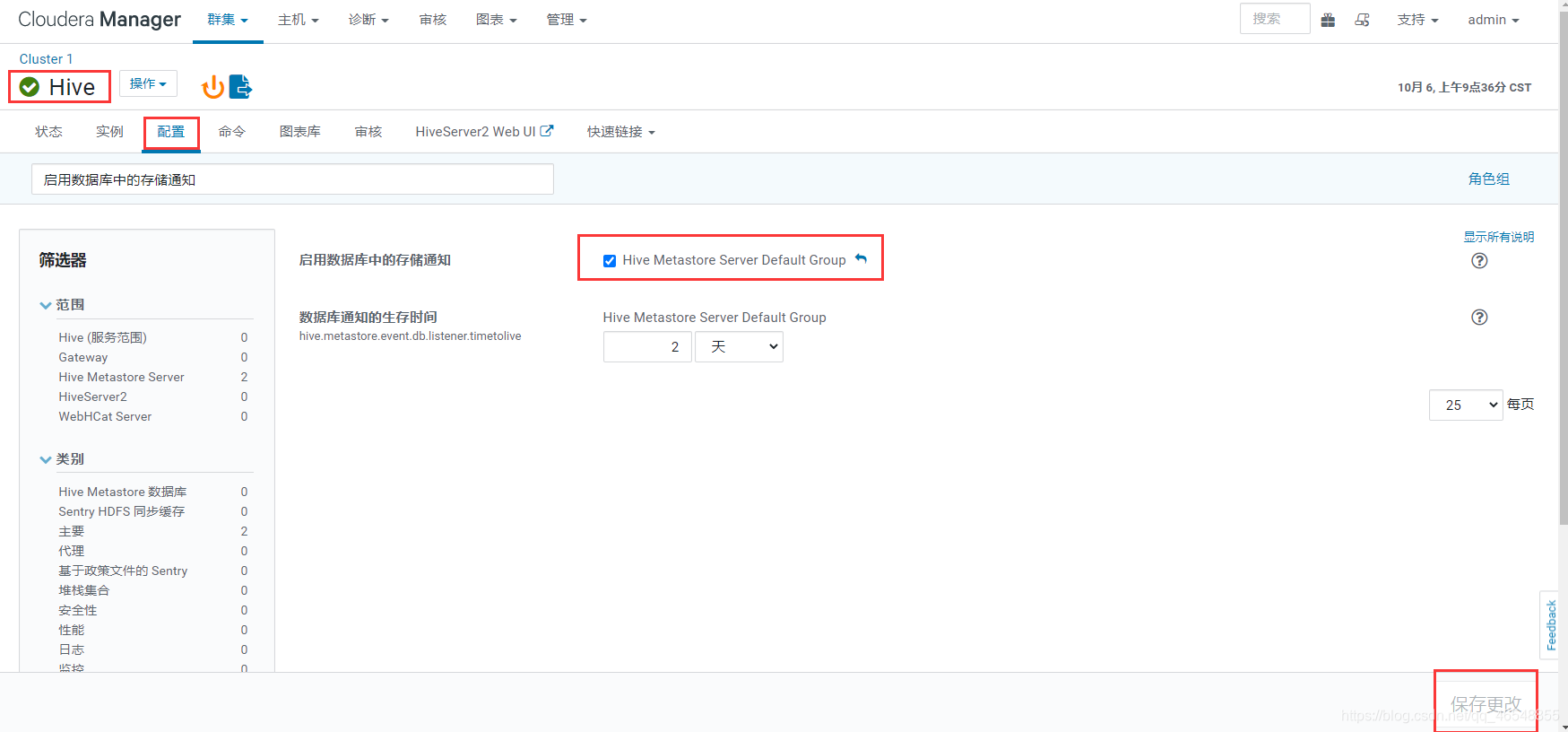This screenshot has width=1568, height=732.
Task: Filter by HiveServer2 scope
Action: pyautogui.click(x=92, y=396)
